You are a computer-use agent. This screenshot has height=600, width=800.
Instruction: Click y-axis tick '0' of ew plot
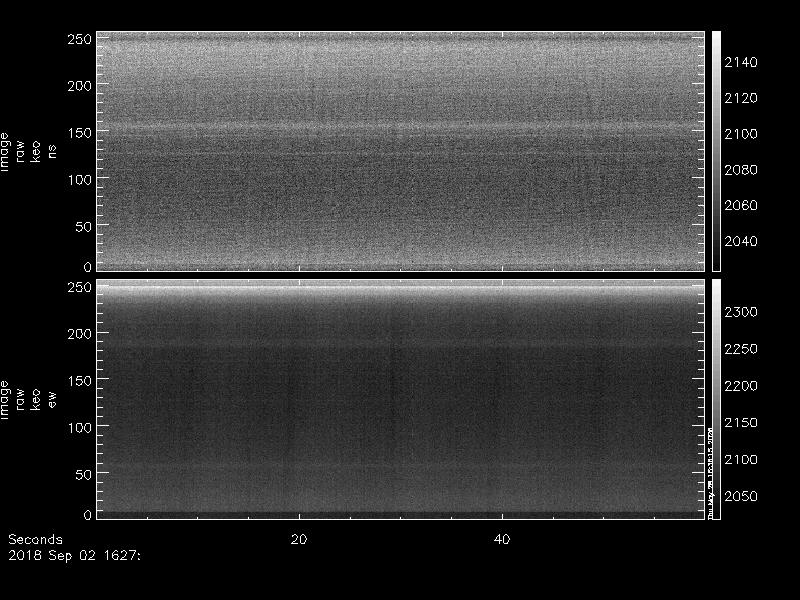(88, 514)
